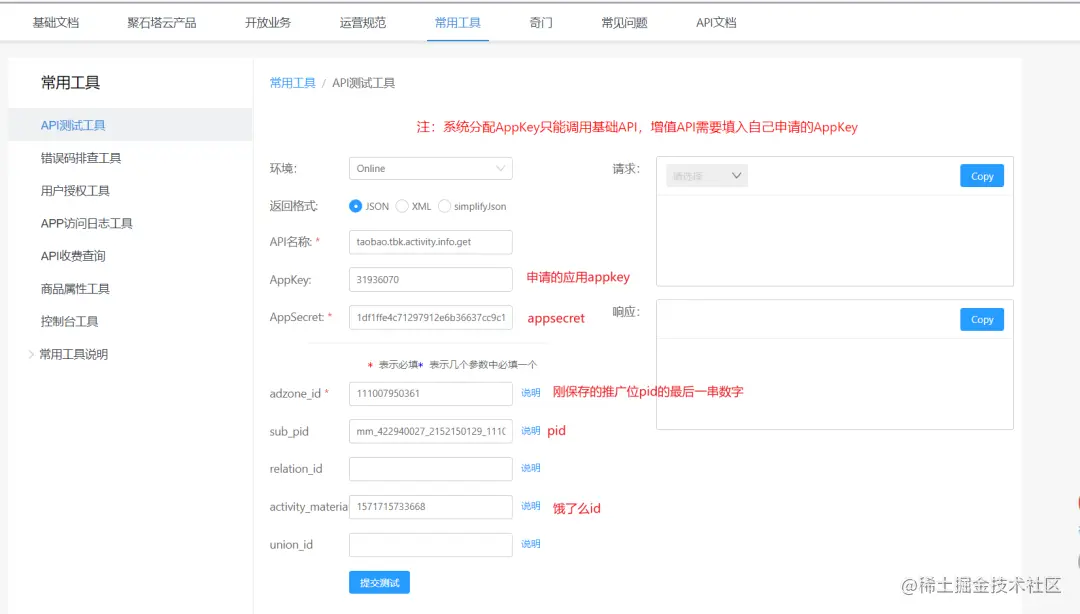This screenshot has height=614, width=1080.
Task: Switch to the API文档 tab
Action: tap(715, 22)
